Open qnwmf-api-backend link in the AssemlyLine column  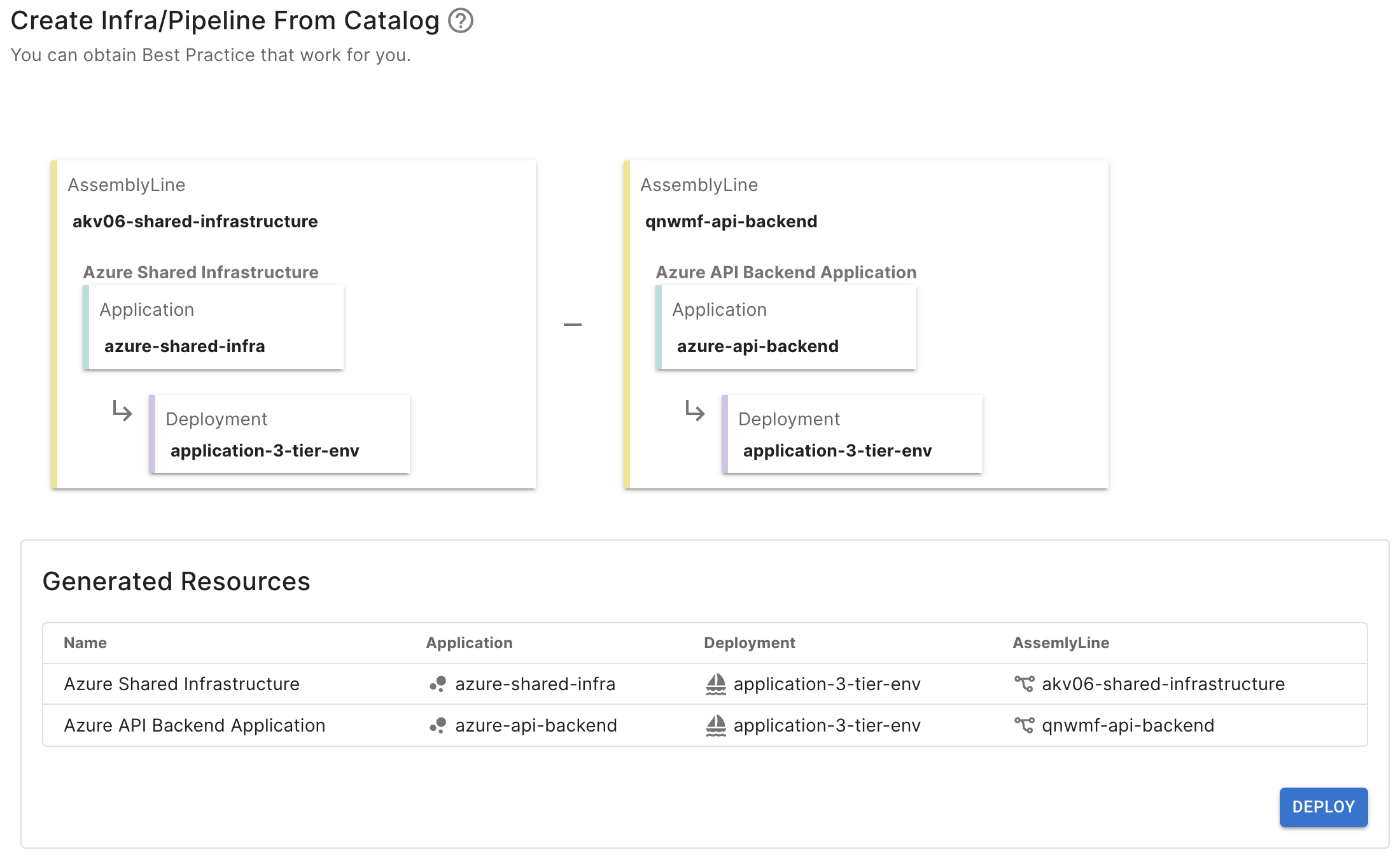tap(1128, 726)
